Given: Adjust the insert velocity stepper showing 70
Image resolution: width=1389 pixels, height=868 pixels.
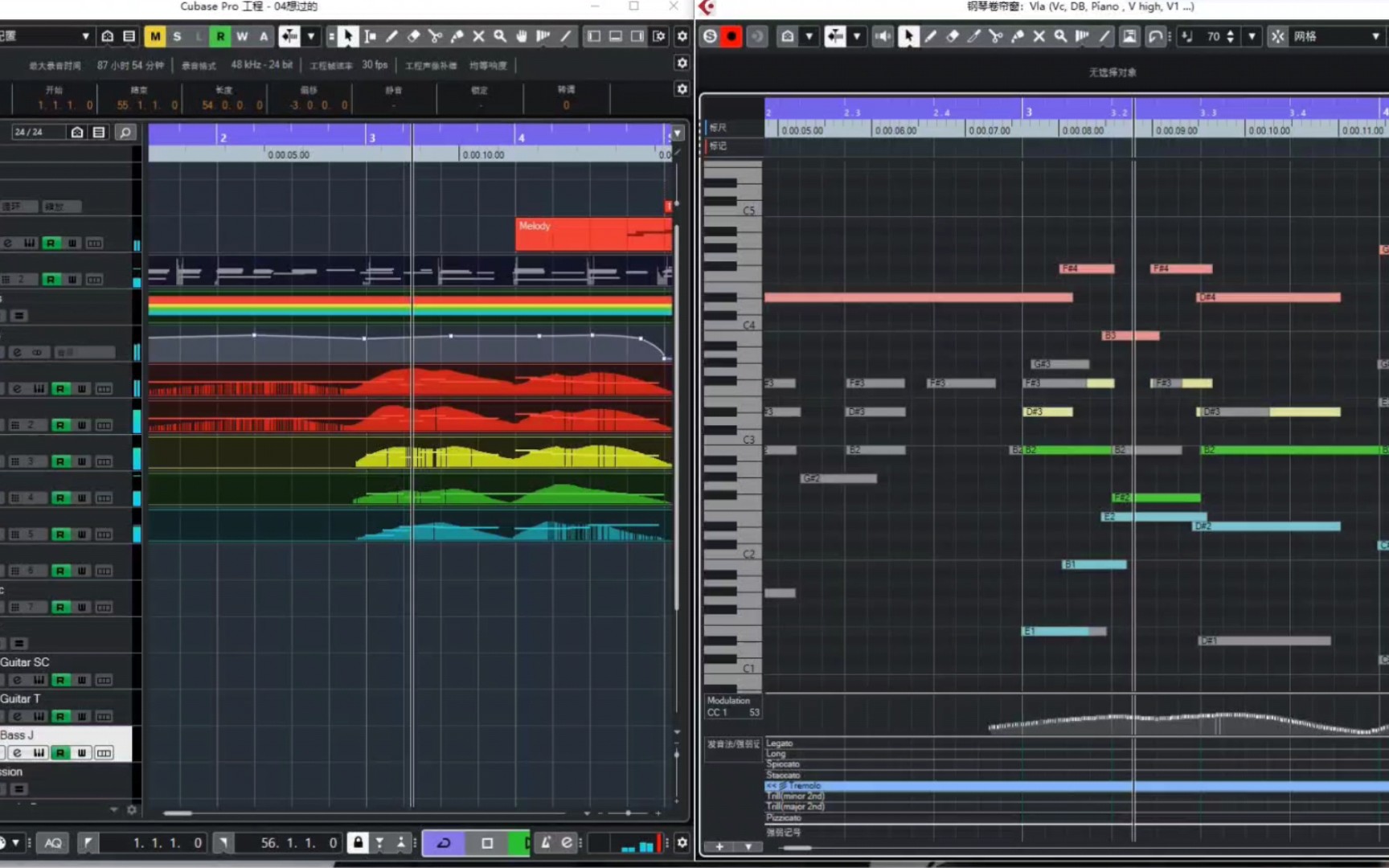Looking at the screenshot, I should (x=1231, y=36).
